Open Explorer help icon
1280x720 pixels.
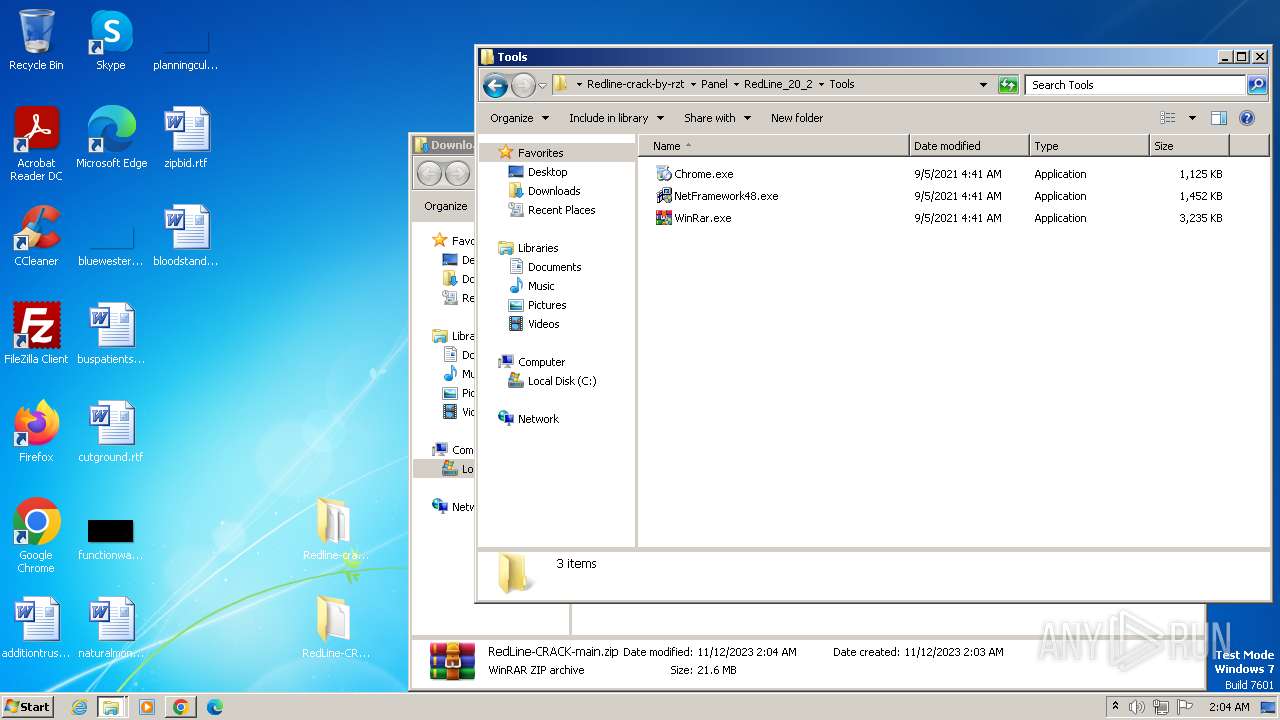point(1247,118)
